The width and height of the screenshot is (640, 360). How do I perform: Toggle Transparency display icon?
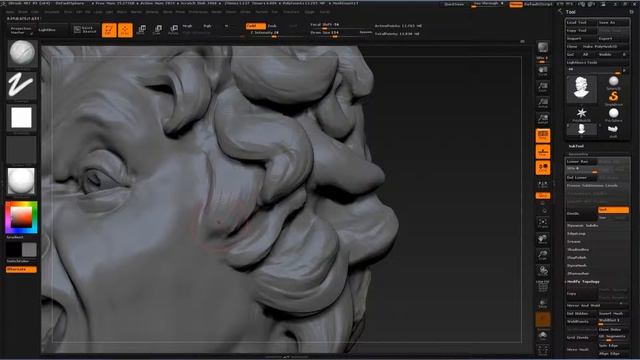click(x=542, y=304)
